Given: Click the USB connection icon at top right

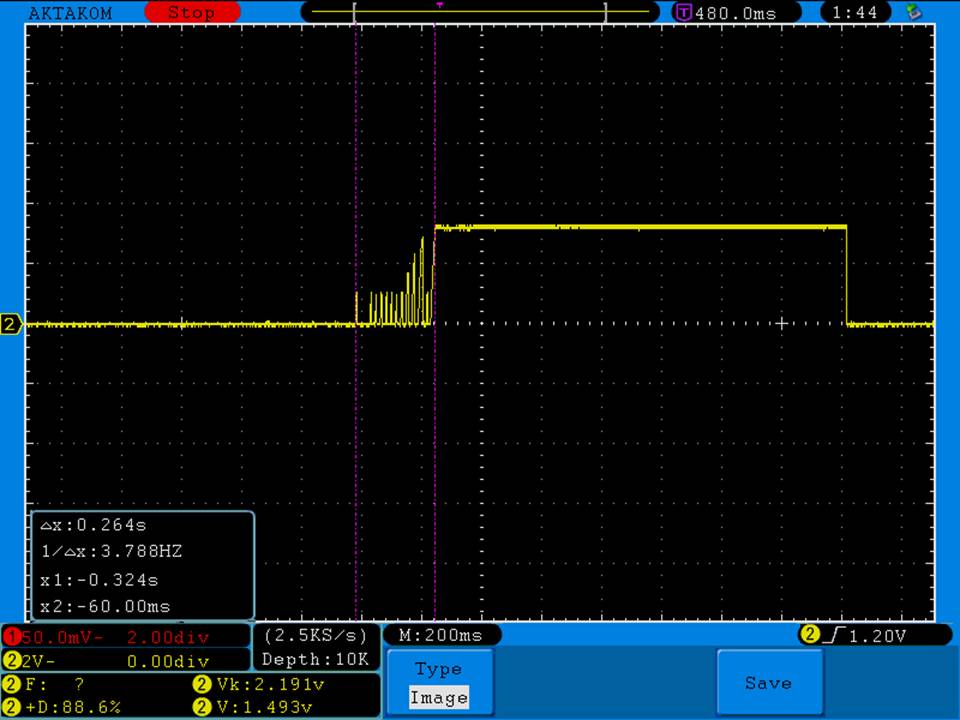Looking at the screenshot, I should (912, 12).
